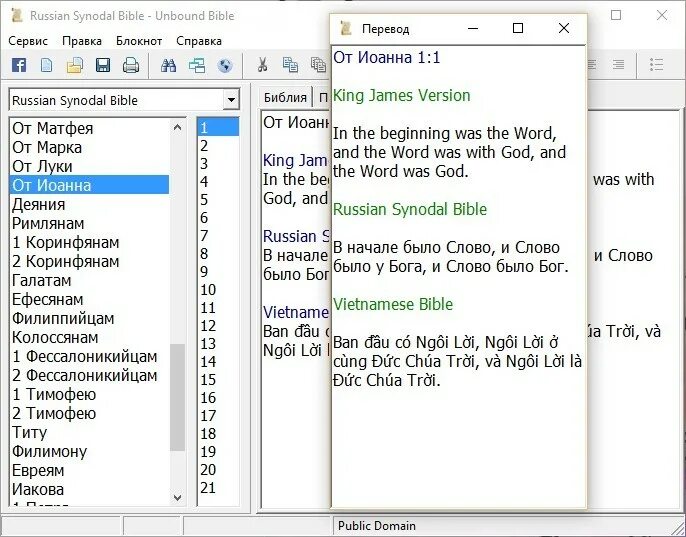
Task: Click the От Иоанна 1:1 heading in Перевод
Action: point(387,57)
